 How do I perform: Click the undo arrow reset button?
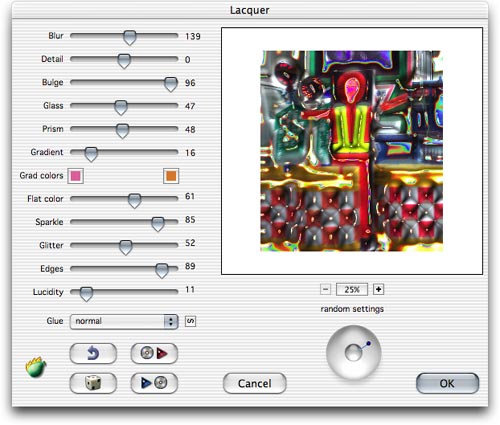[x=93, y=353]
